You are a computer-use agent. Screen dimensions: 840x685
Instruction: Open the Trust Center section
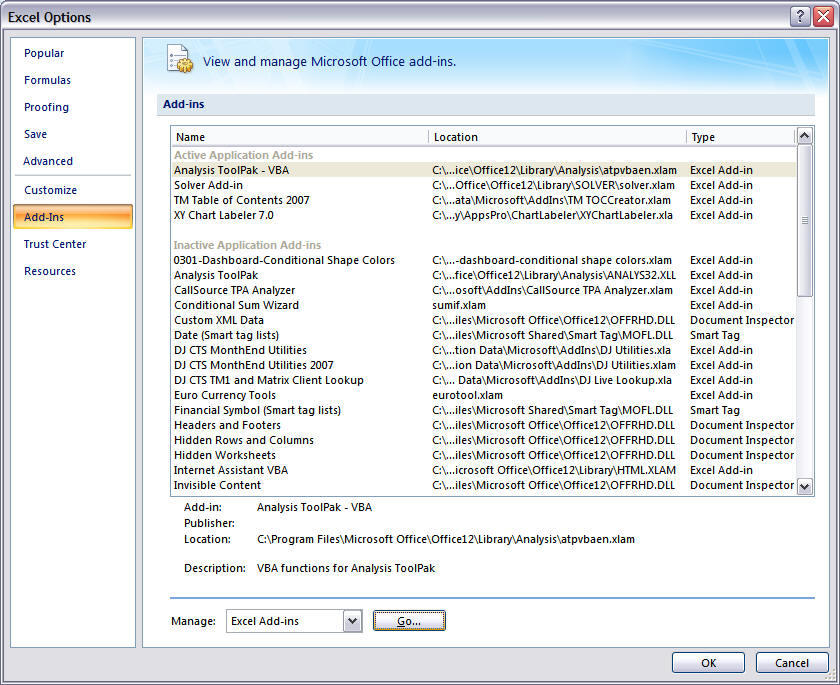[55, 244]
